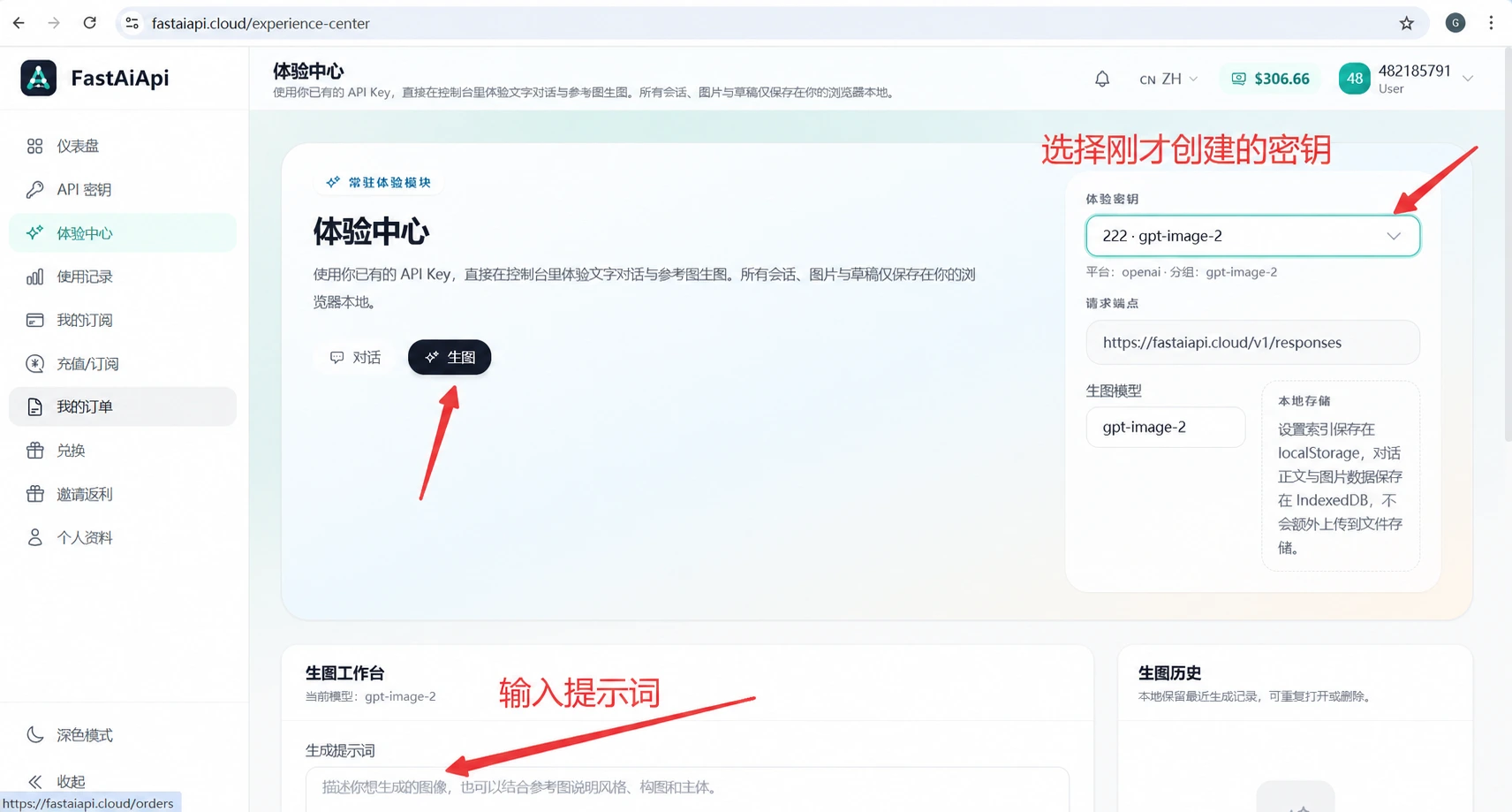Click 平台: openai · 分组: gpt-image-2 text
Screen dimensions: 1512x812
click(1182, 272)
